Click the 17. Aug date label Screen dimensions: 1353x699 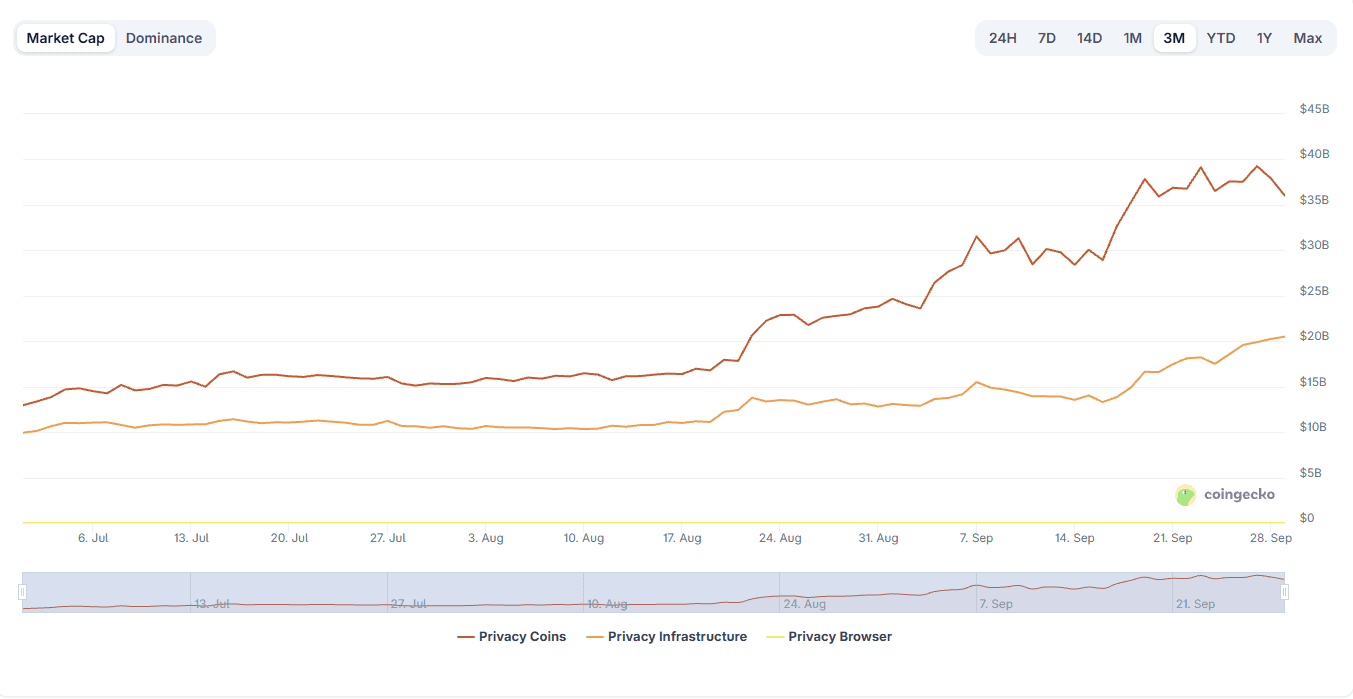click(x=682, y=538)
